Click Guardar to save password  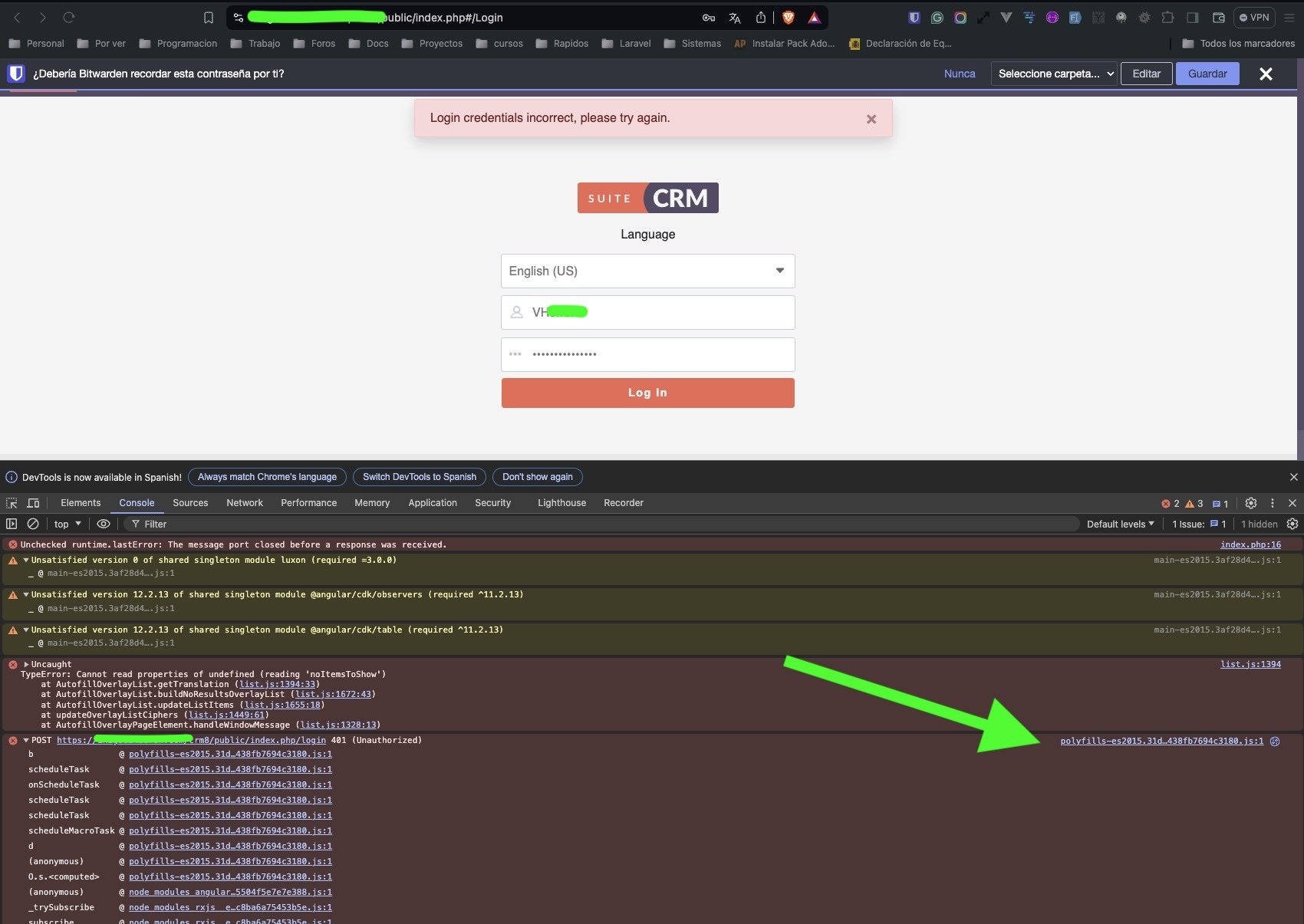click(x=1207, y=74)
